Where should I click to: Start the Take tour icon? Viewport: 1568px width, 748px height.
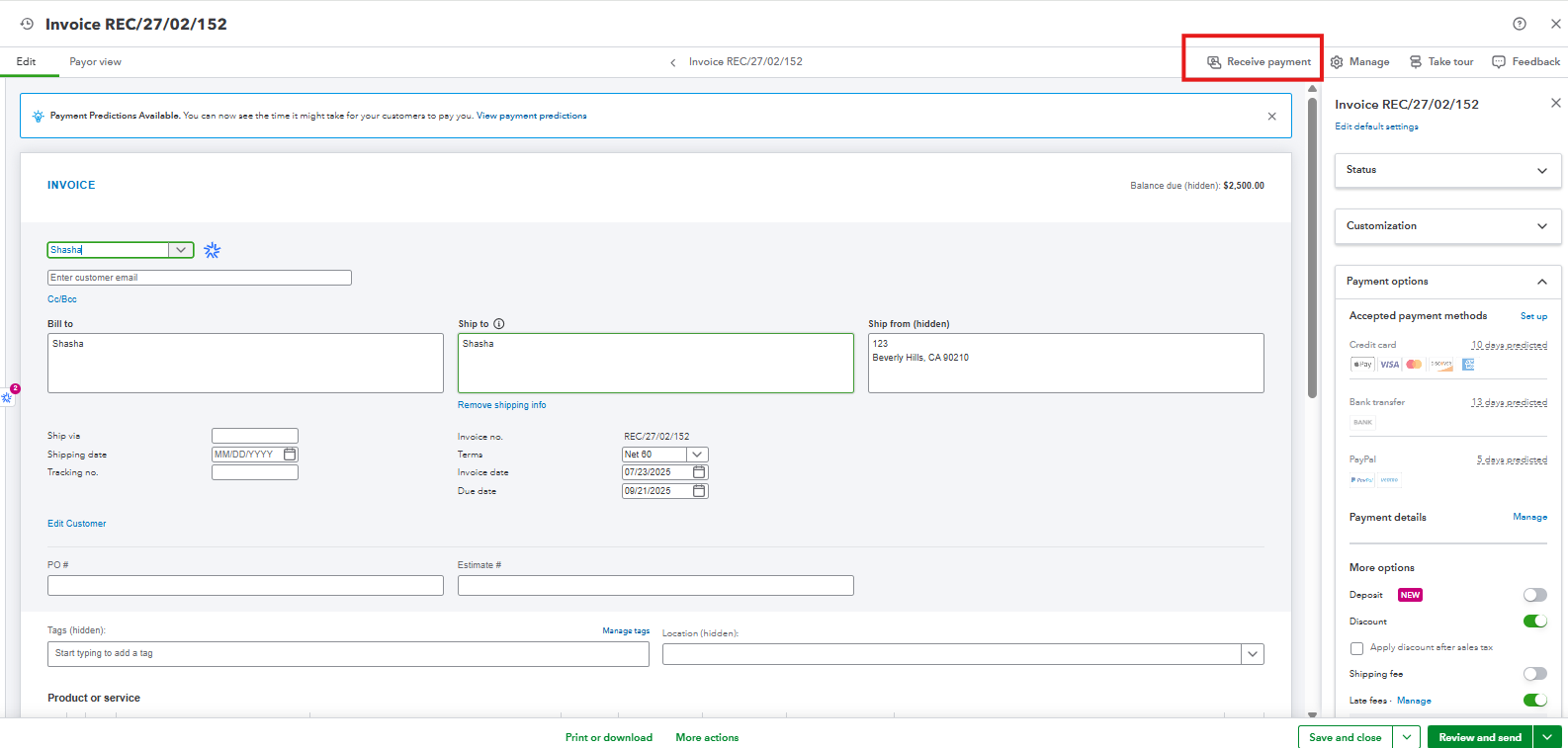pos(1416,61)
